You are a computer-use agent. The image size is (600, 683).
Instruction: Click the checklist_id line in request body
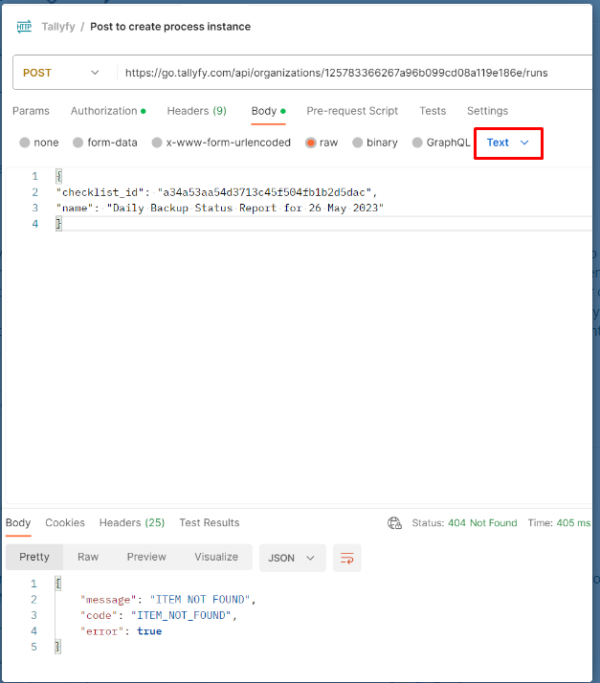tap(217, 193)
